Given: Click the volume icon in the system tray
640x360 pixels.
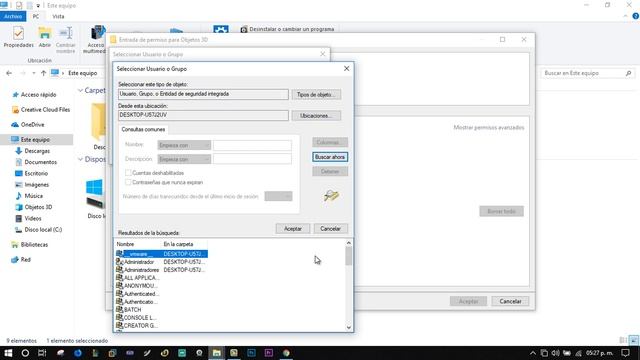Looking at the screenshot, I should point(555,353).
